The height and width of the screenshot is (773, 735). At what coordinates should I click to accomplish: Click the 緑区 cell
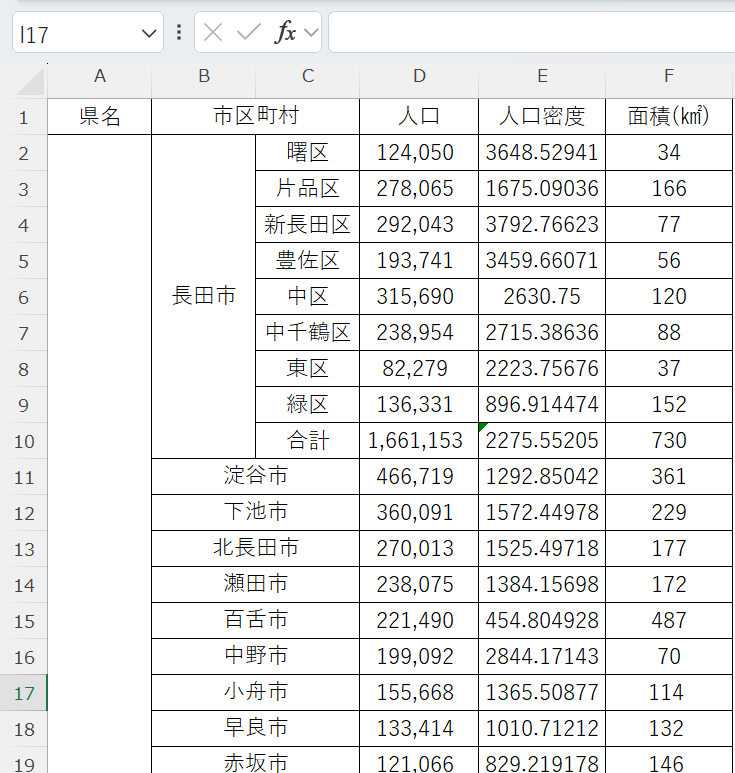(308, 404)
